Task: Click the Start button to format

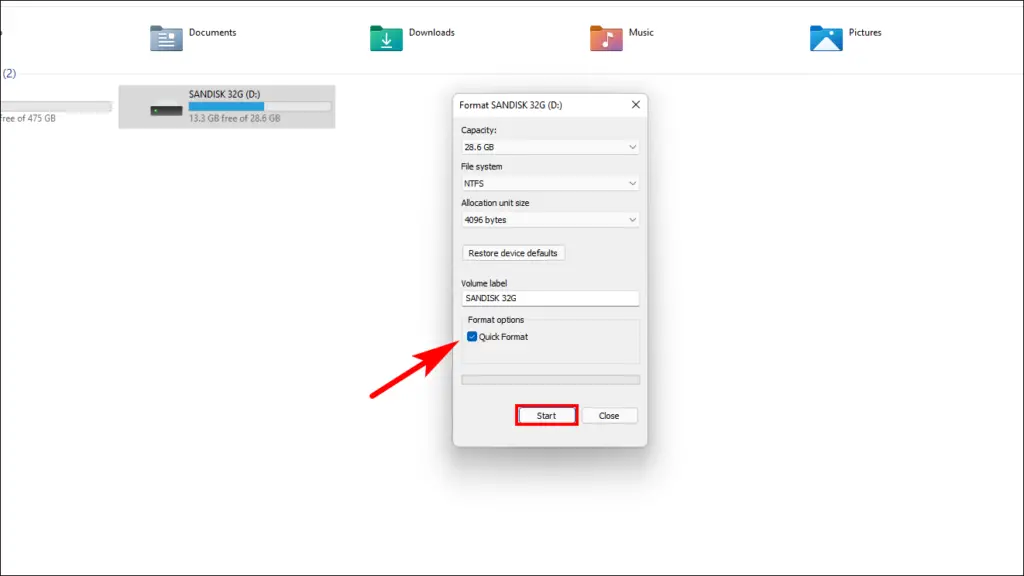Action: (x=547, y=415)
